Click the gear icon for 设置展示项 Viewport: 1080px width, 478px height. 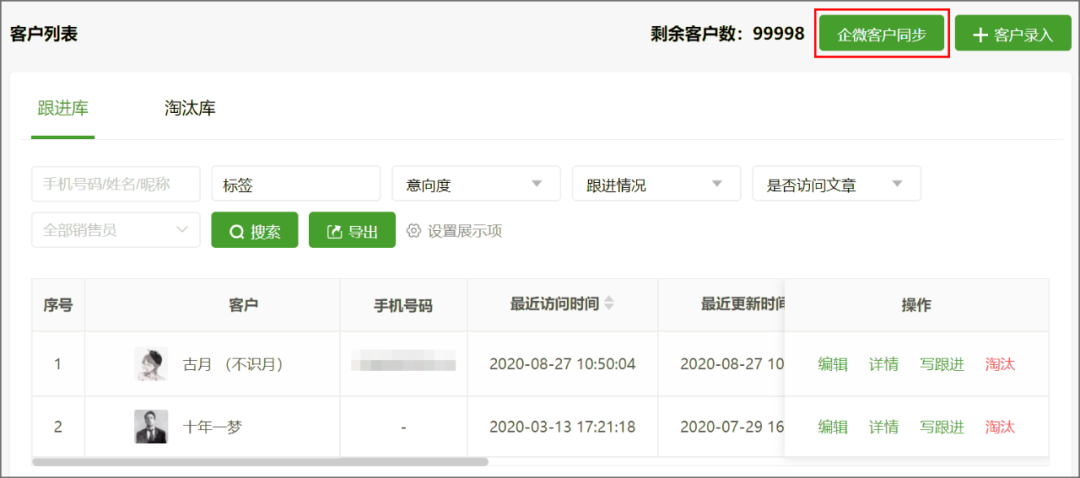[414, 231]
